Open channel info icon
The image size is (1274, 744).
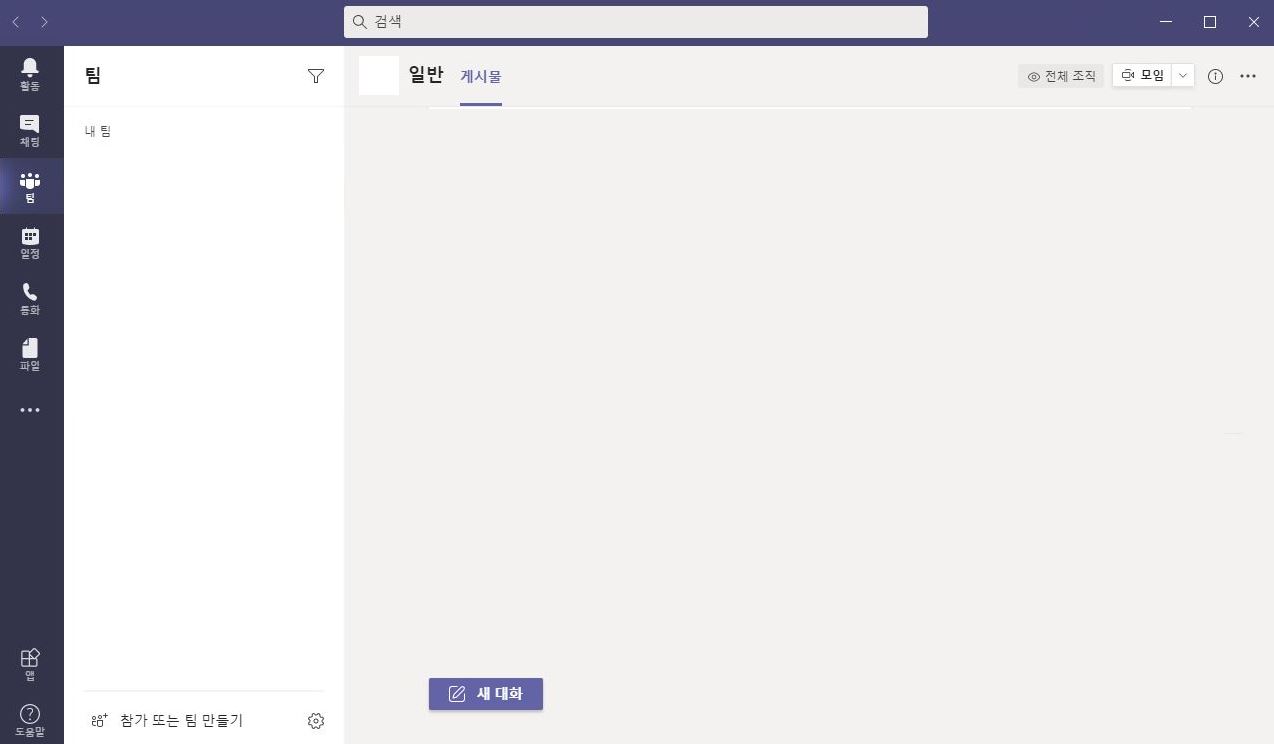pos(1216,76)
